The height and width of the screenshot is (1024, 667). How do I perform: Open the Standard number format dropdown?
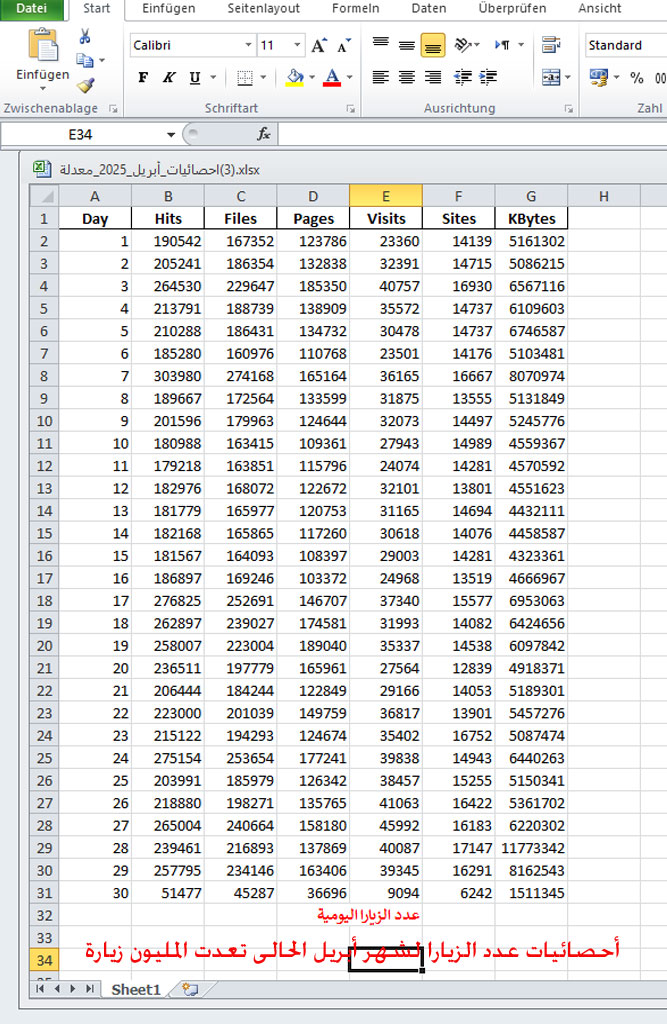click(625, 45)
